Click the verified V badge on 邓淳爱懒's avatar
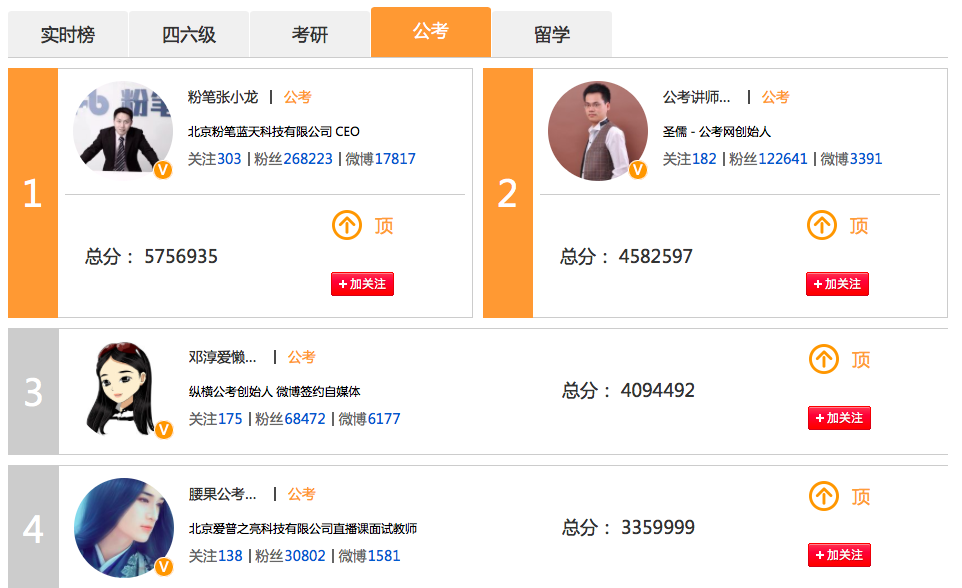Image resolution: width=962 pixels, height=588 pixels. pos(164,430)
